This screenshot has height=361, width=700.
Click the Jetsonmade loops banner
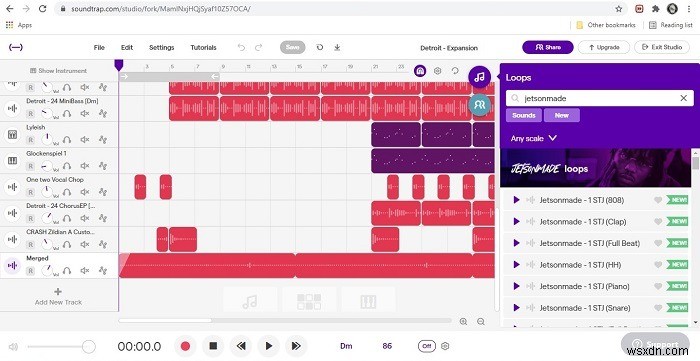596,168
